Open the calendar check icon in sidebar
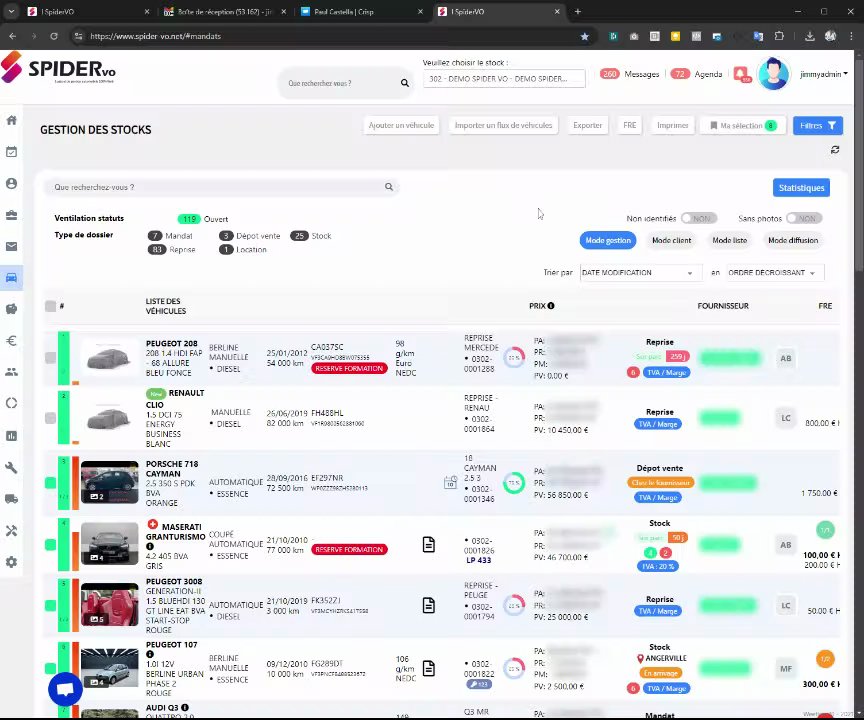 click(x=12, y=151)
